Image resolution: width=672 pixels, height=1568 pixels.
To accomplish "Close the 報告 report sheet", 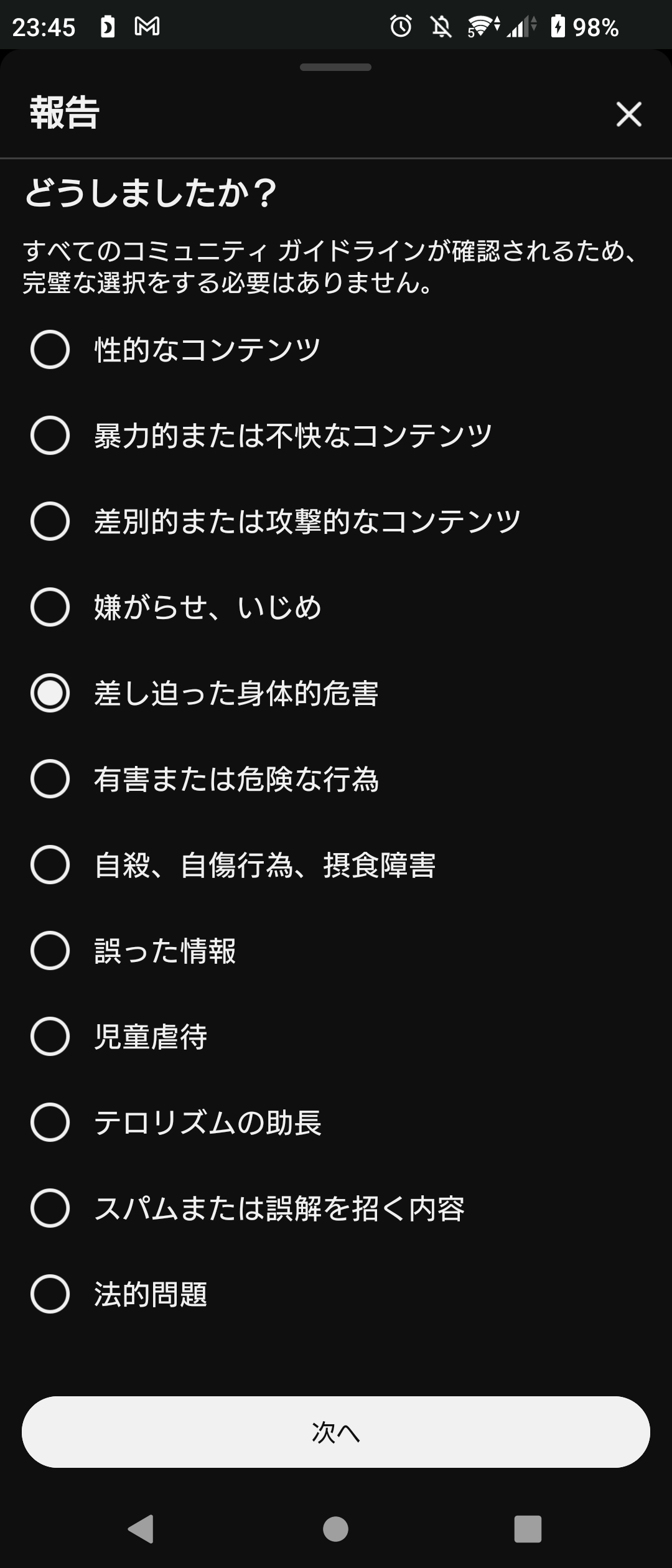I will (628, 114).
